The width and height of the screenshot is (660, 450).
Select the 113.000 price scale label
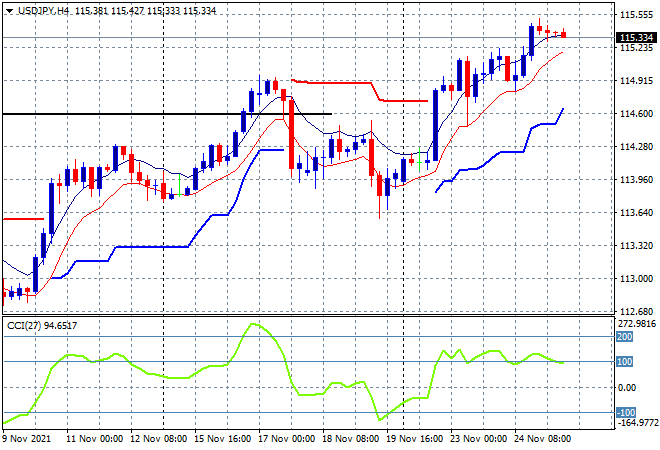[x=636, y=279]
